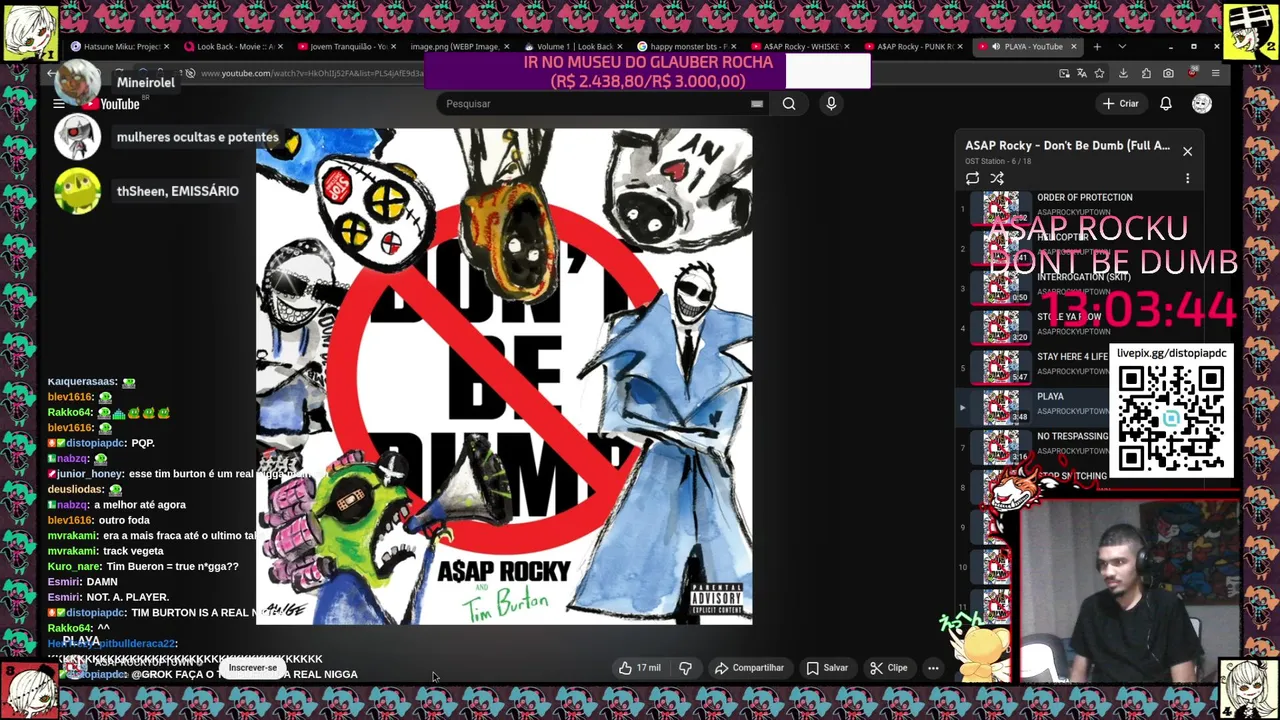
Task: Close the playlist panel with X
Action: pyautogui.click(x=1187, y=151)
